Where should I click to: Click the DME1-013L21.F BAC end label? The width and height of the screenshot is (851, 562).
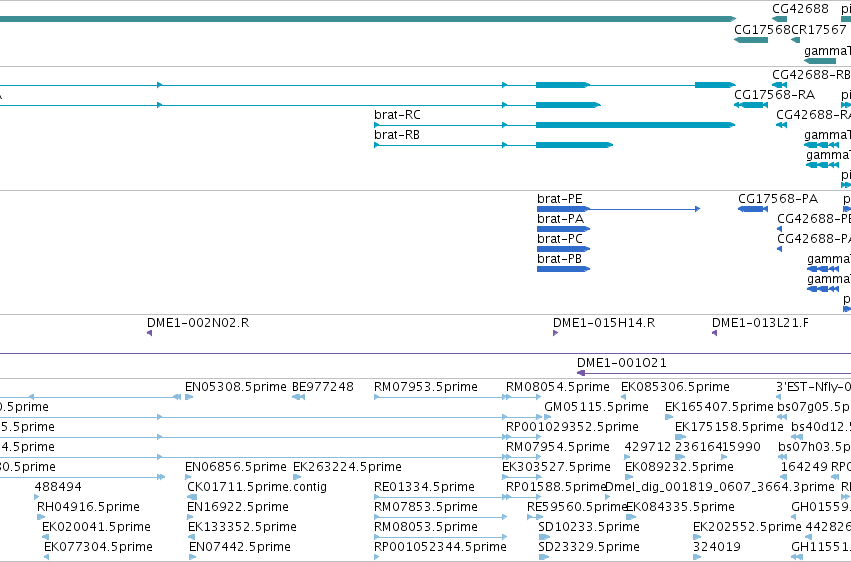coord(760,323)
